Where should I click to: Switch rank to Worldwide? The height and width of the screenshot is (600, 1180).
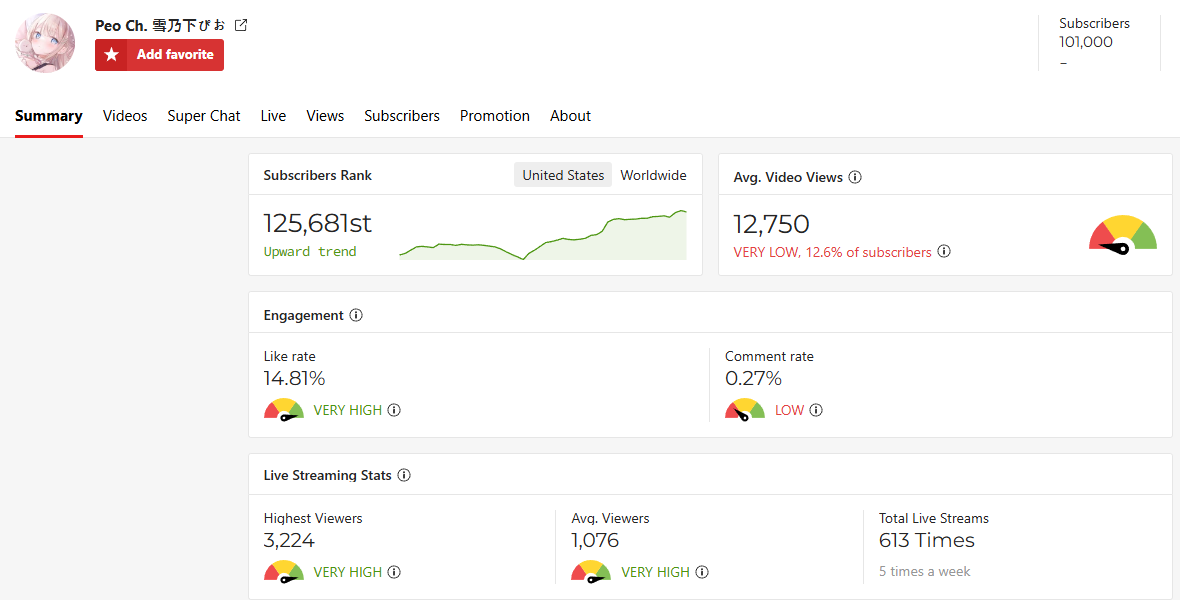(653, 175)
